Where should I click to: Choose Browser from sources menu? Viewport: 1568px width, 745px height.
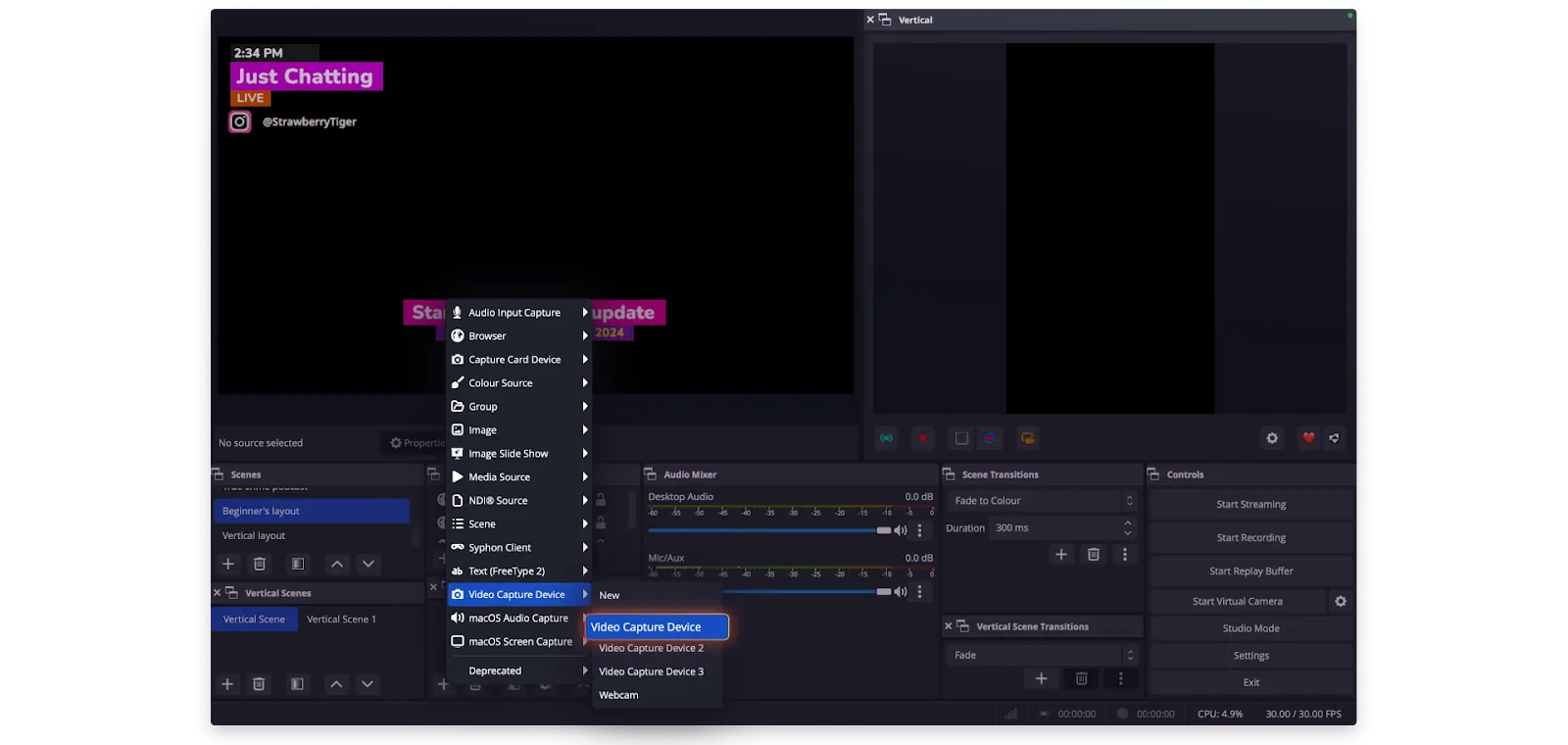519,336
